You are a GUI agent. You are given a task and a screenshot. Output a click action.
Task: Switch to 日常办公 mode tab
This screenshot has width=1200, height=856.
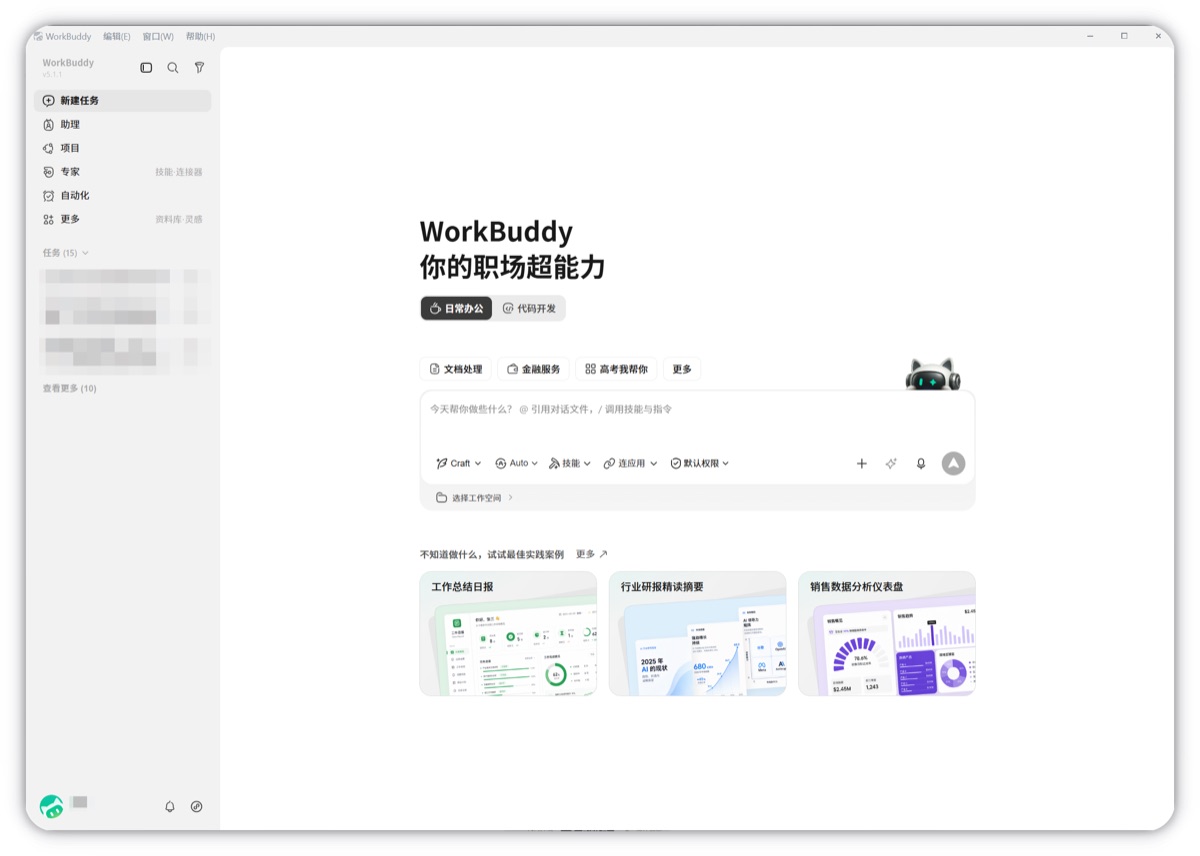pos(456,309)
